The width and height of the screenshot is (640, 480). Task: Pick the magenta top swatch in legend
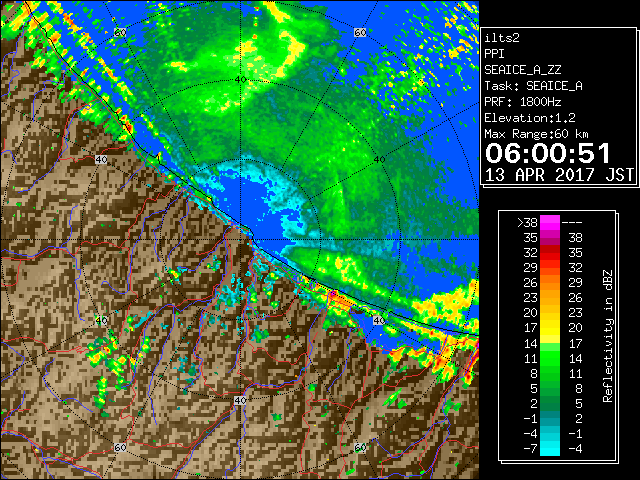[550, 223]
